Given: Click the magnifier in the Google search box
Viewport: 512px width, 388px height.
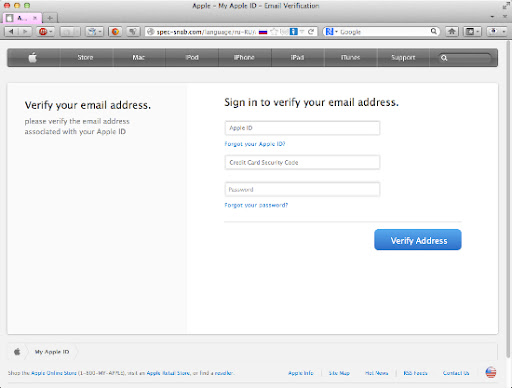Looking at the screenshot, I should [433, 31].
